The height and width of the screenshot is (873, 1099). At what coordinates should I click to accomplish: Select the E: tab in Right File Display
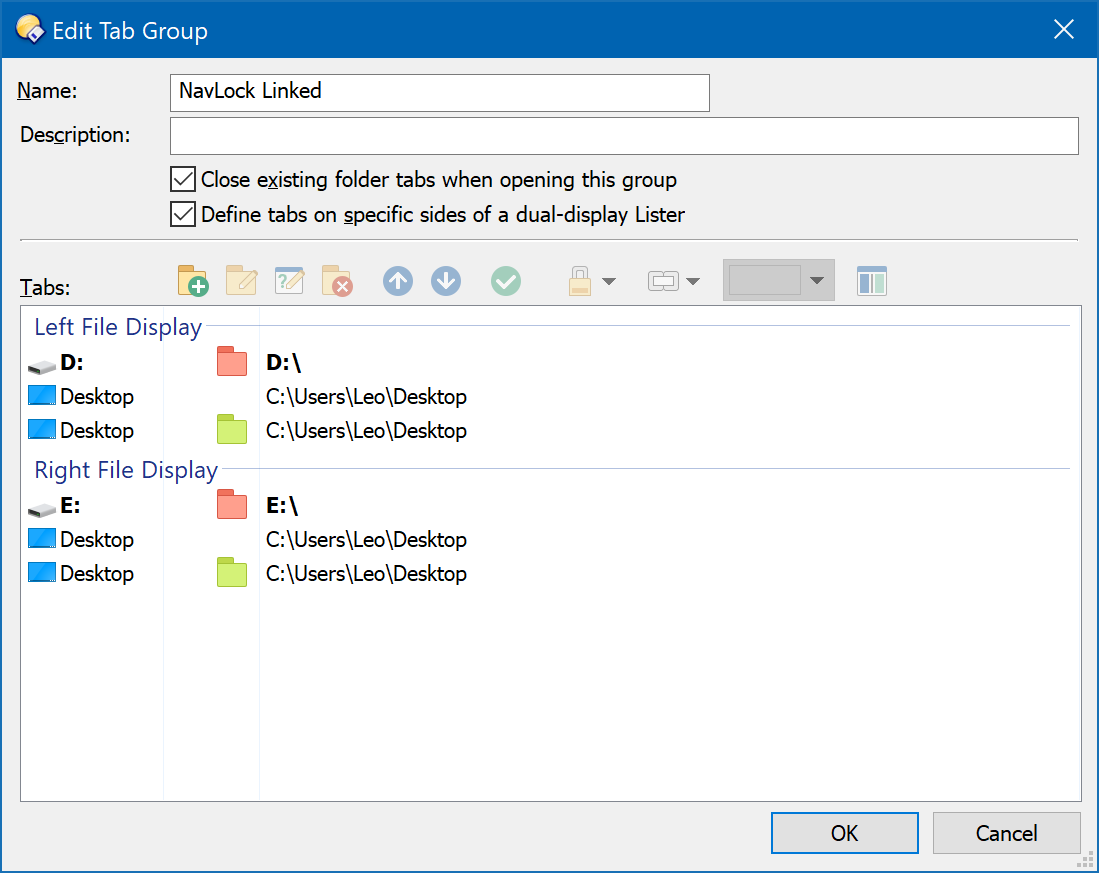click(71, 506)
